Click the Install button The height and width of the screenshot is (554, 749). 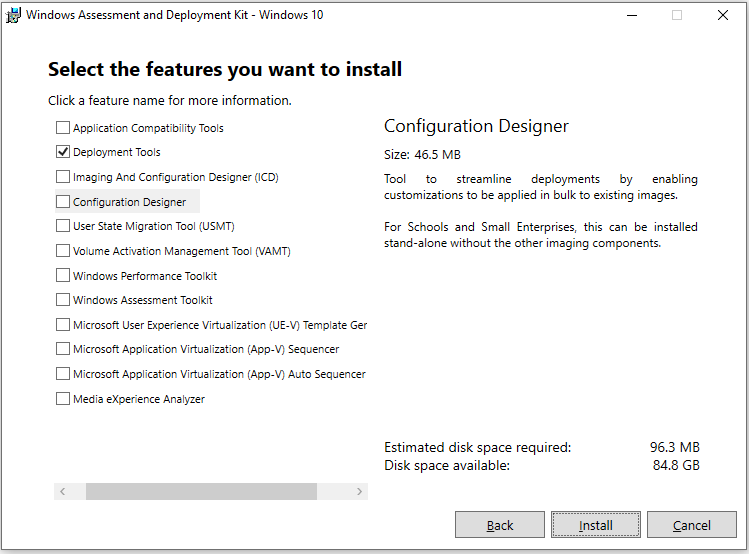click(596, 525)
